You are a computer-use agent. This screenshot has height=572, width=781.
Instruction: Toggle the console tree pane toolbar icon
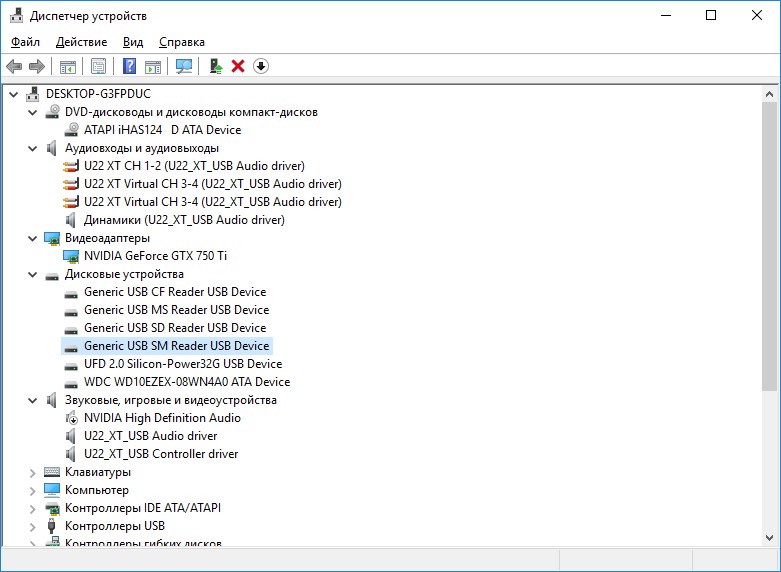(x=68, y=66)
